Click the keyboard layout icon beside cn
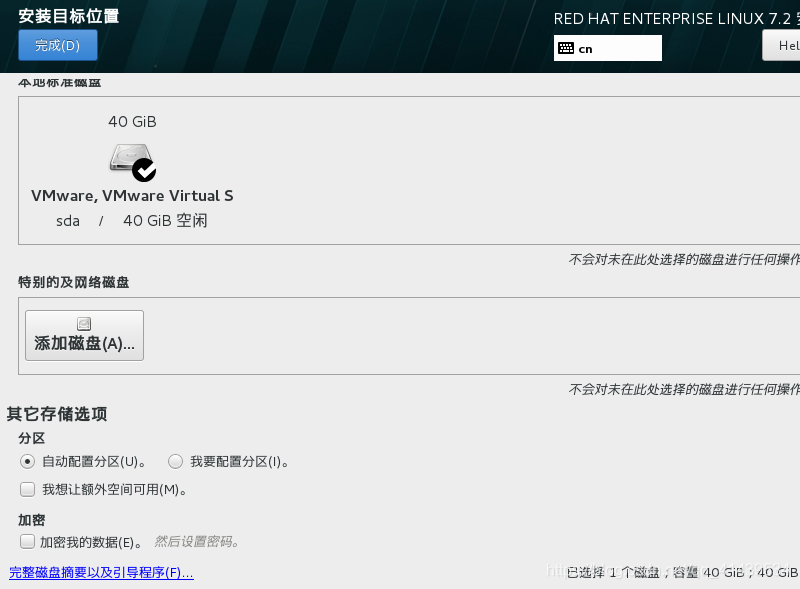The height and width of the screenshot is (589, 800). (x=566, y=48)
